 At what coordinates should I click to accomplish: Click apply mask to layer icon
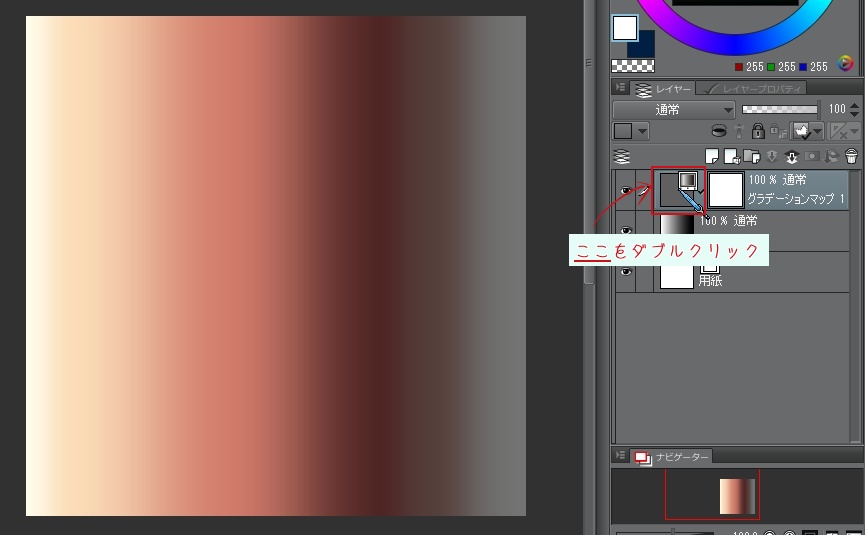point(831,157)
